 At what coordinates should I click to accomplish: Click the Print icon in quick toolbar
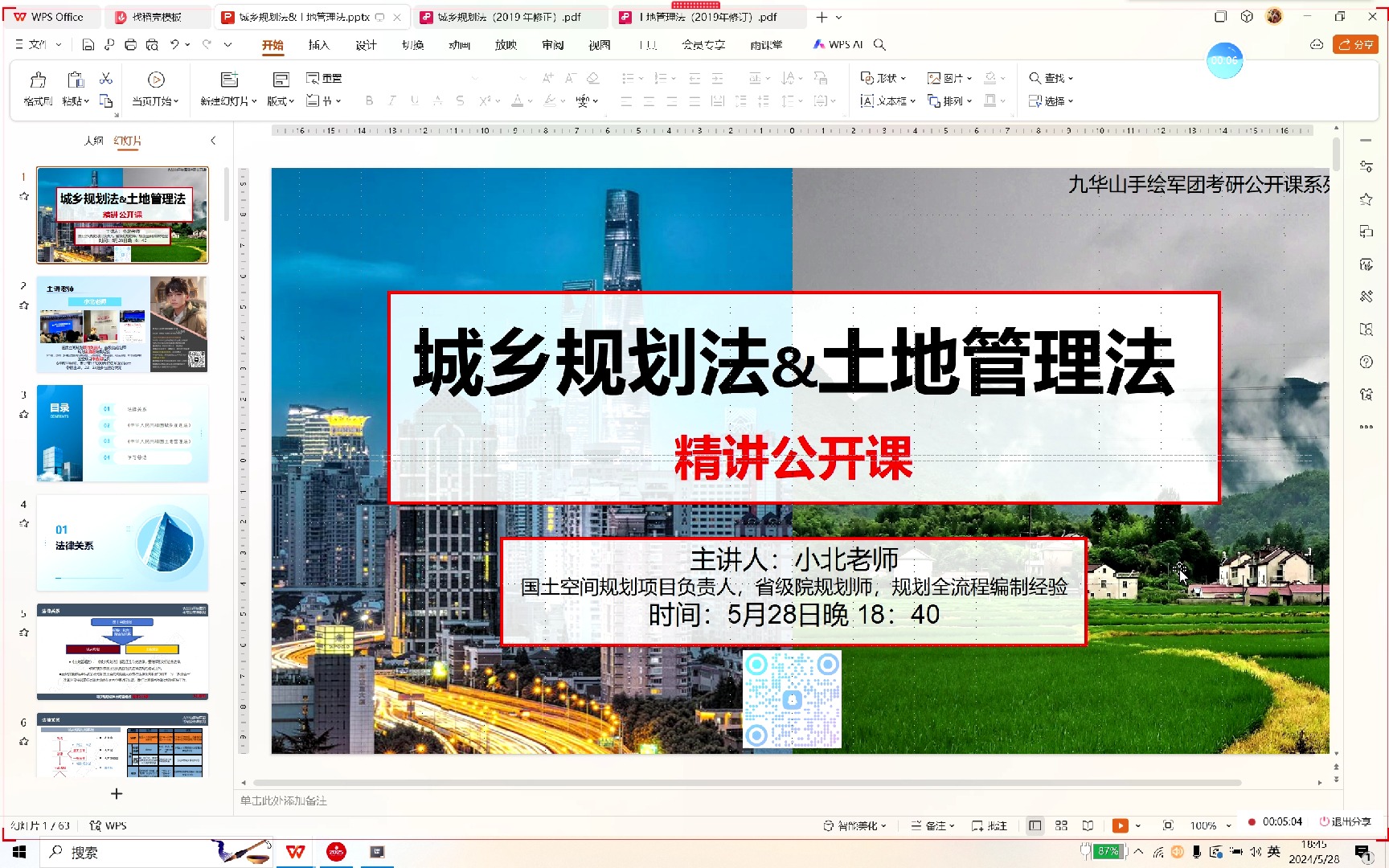click(x=131, y=44)
